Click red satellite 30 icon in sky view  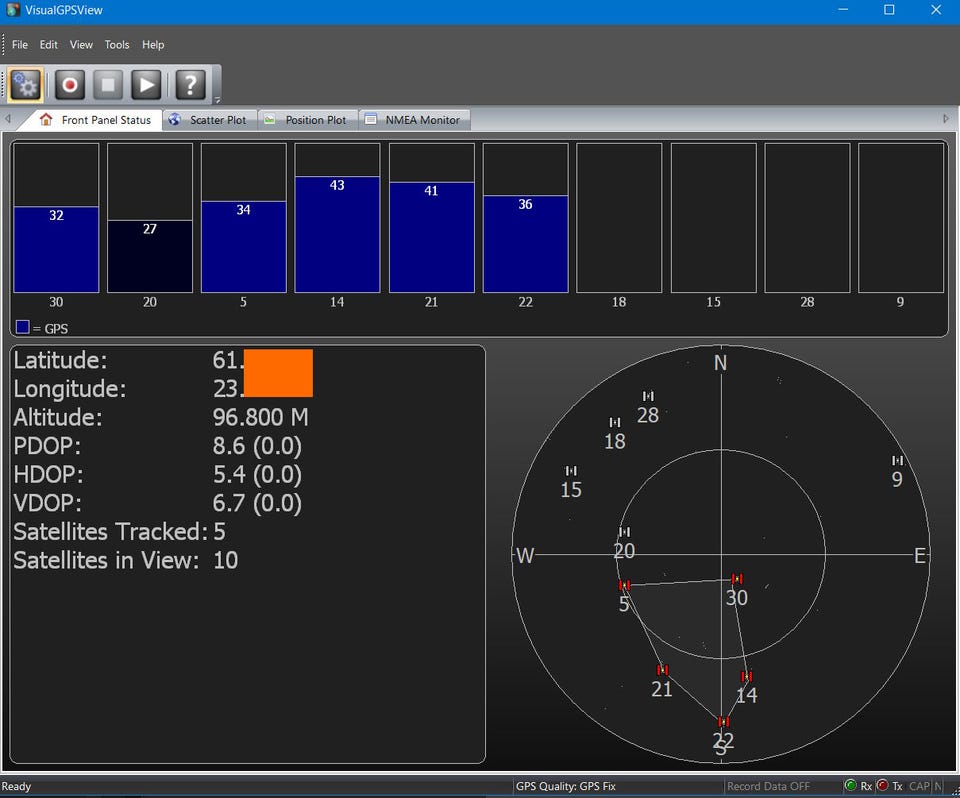tap(737, 579)
